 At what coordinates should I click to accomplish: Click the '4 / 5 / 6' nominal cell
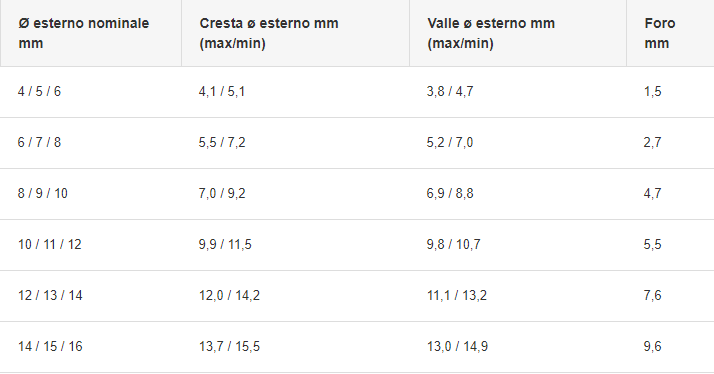(x=39, y=92)
